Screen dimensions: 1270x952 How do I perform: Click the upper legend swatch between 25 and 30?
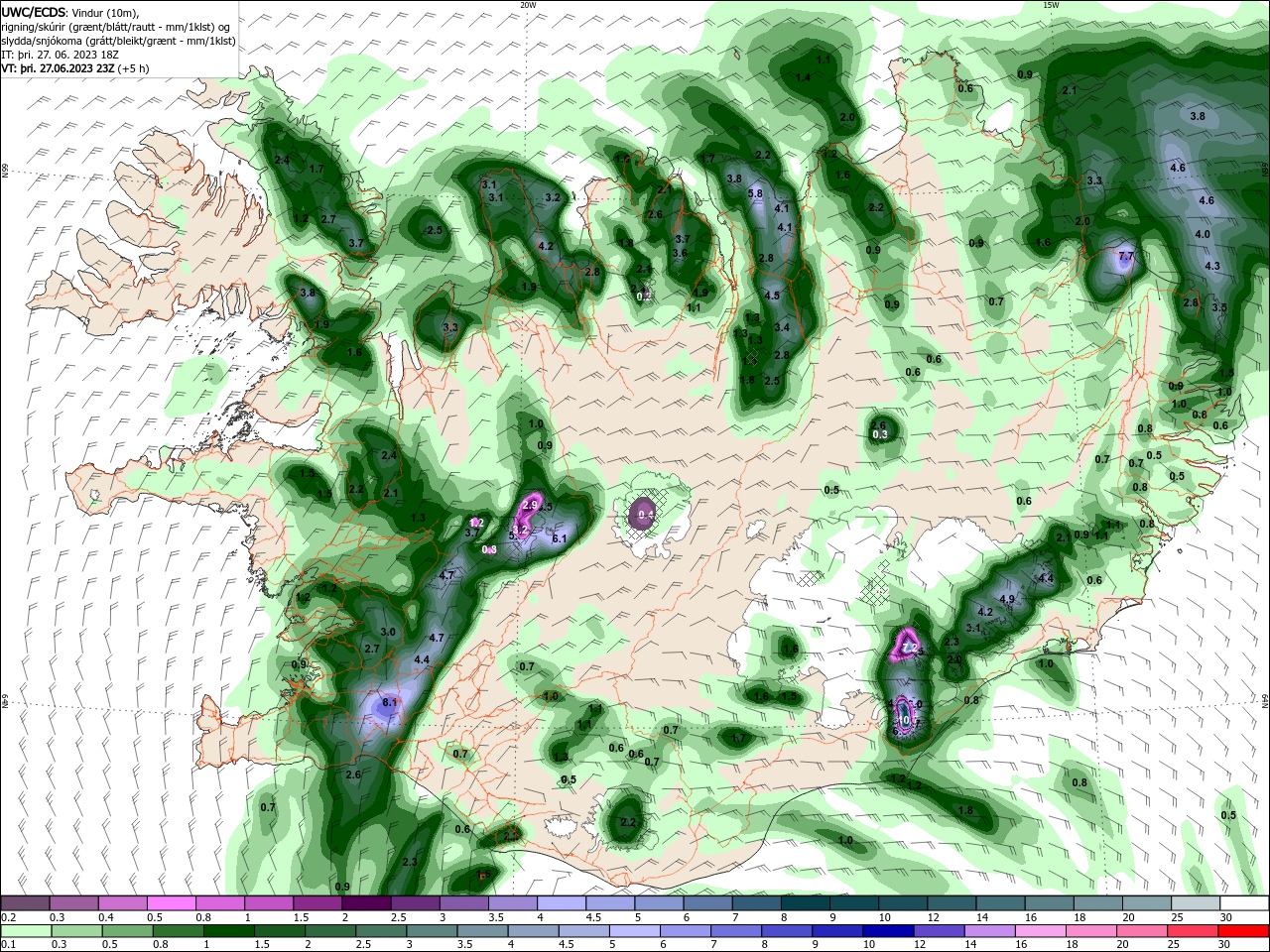coord(1196,903)
